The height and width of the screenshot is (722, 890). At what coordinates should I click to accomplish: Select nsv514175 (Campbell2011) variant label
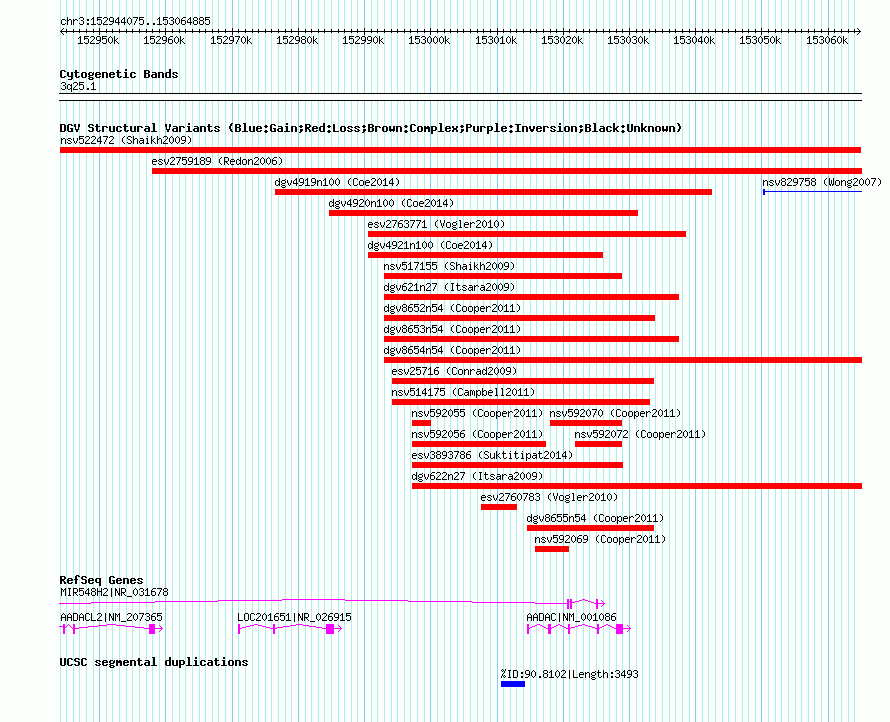[463, 392]
